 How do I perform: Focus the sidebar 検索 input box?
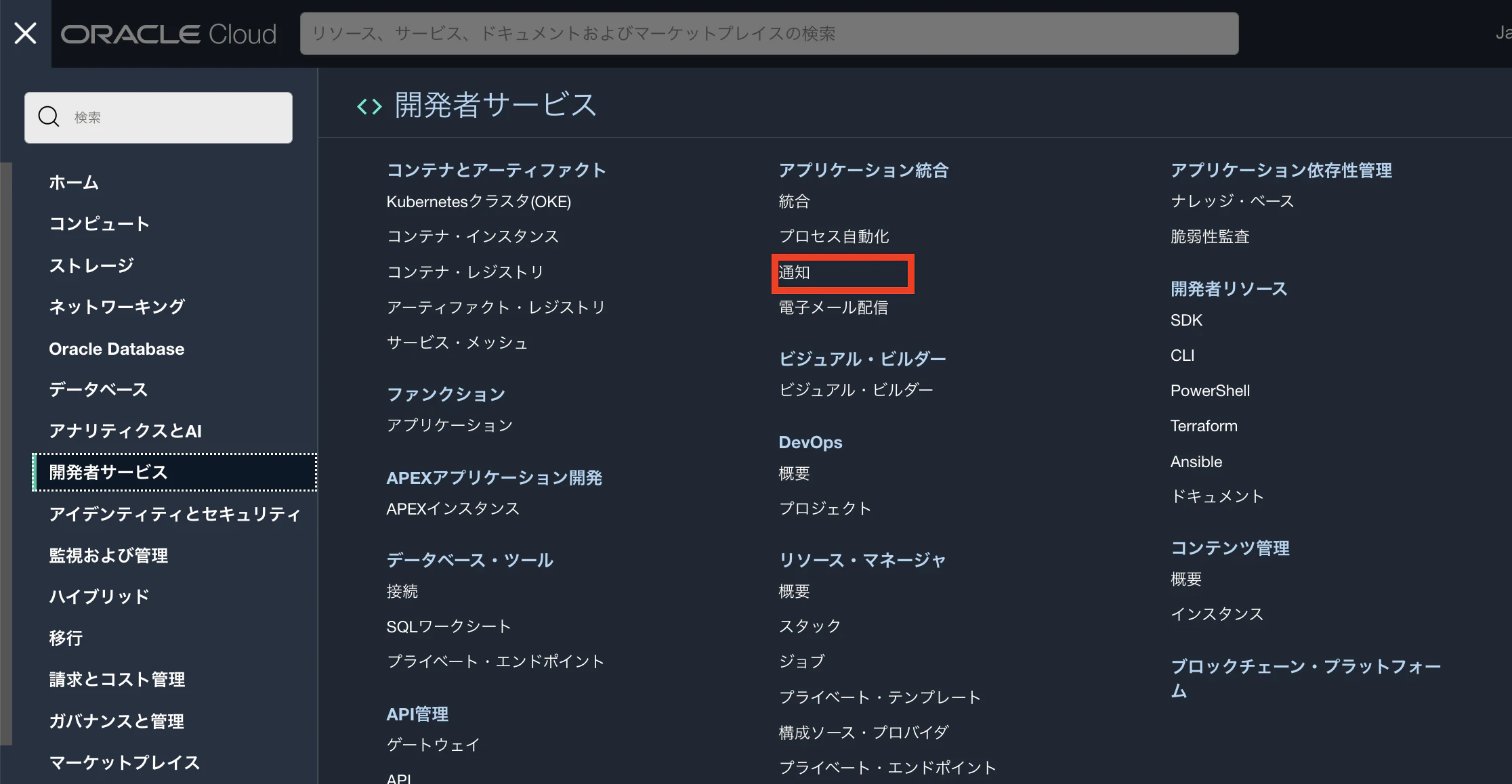[159, 117]
